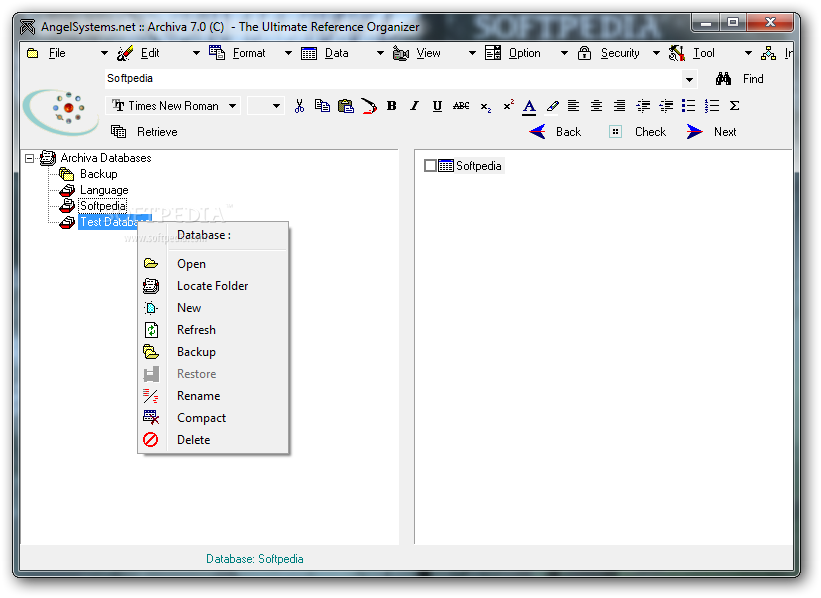Click the Check button label

(650, 132)
